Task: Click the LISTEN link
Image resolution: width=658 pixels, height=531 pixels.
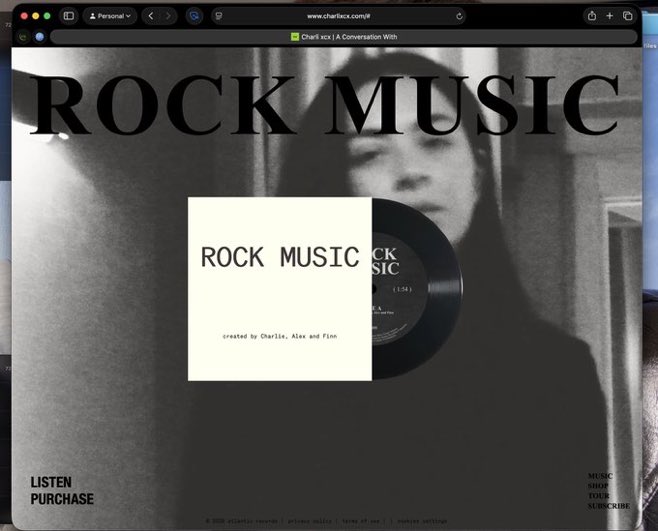Action: tap(51, 482)
